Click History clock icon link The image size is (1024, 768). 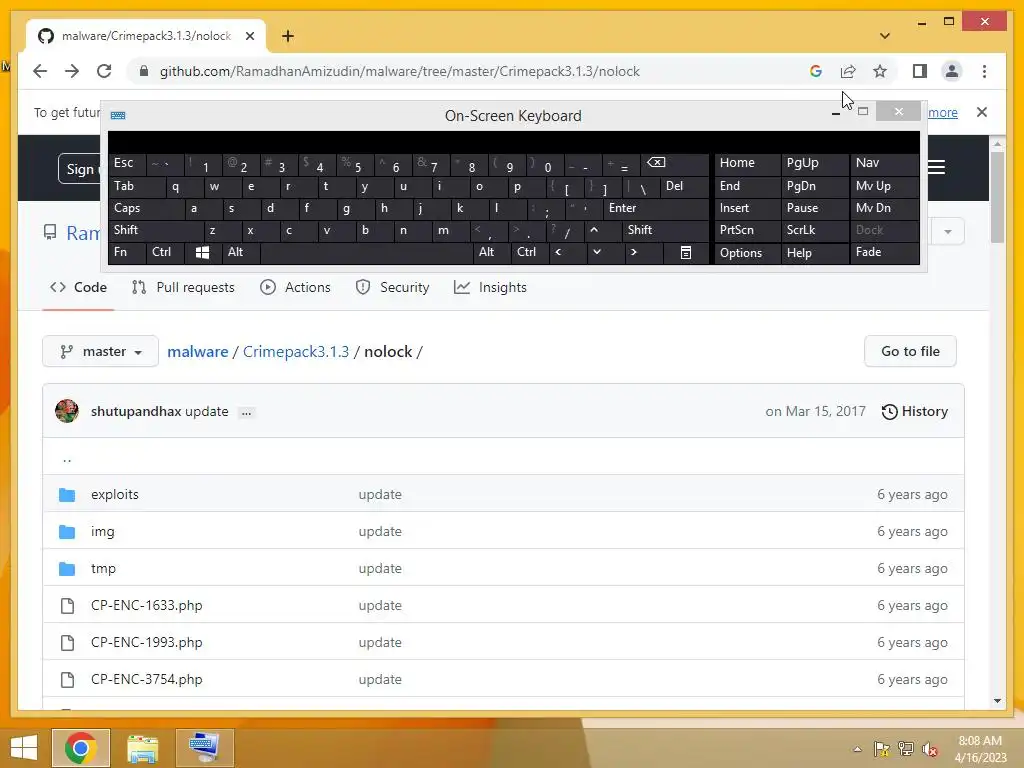914,411
